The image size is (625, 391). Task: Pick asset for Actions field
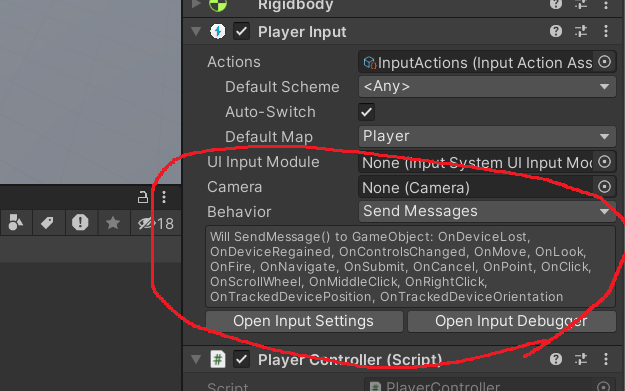604,62
